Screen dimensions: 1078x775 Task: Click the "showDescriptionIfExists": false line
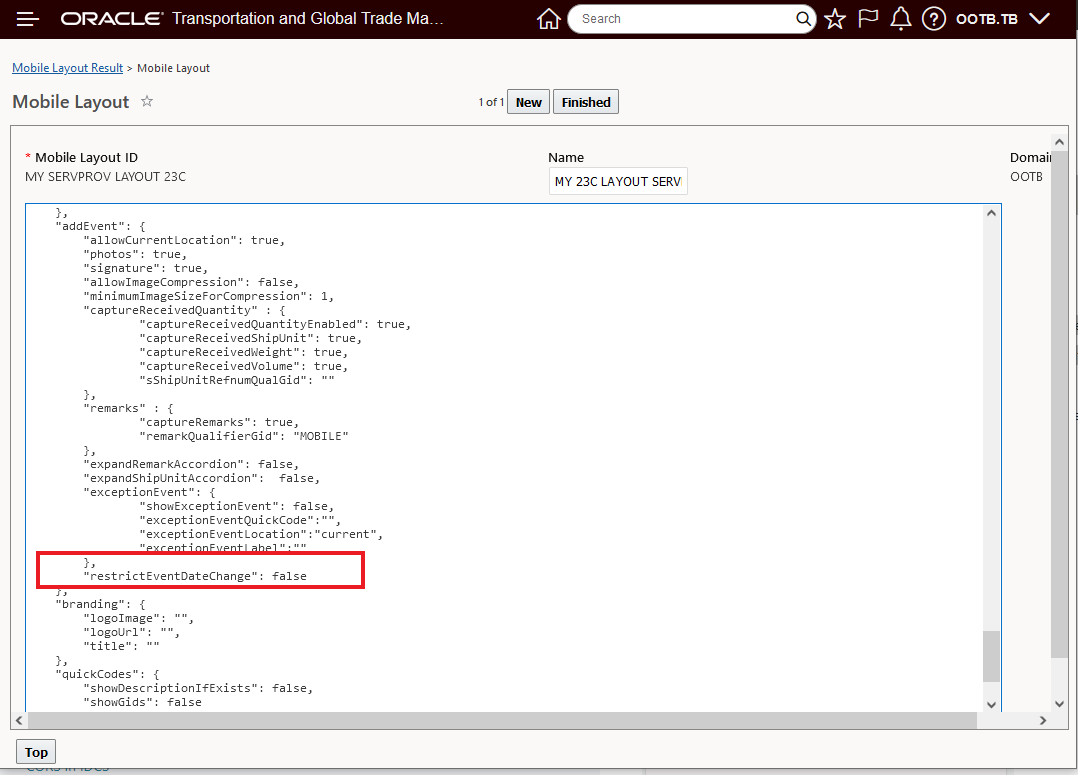[x=198, y=688]
